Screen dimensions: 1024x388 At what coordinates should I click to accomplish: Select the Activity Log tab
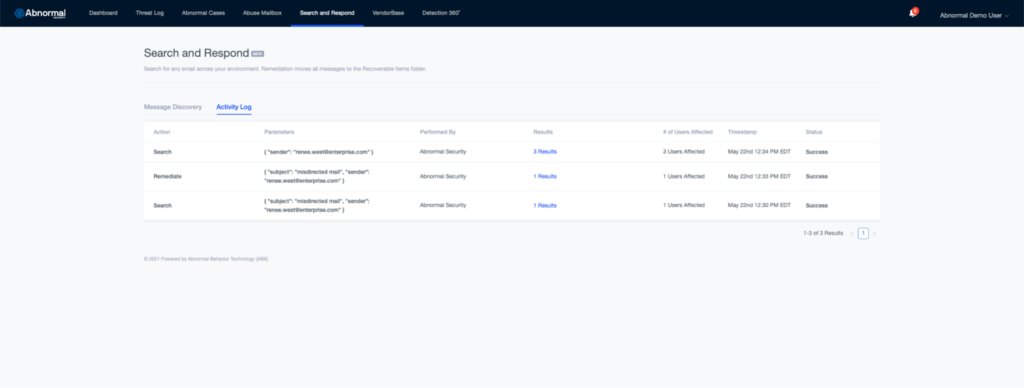(x=234, y=106)
